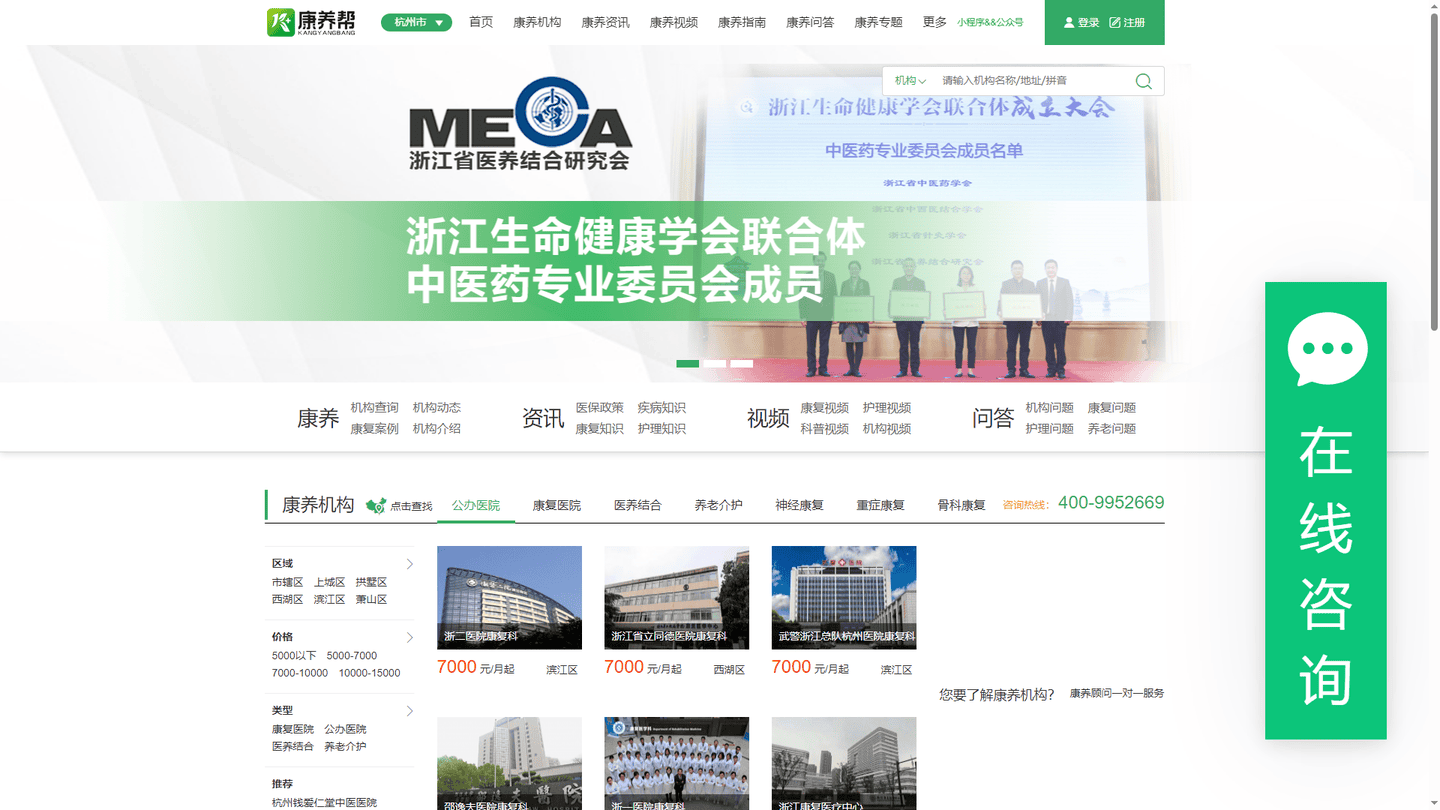Select the third carousel indicator
The width and height of the screenshot is (1440, 810).
[x=741, y=364]
